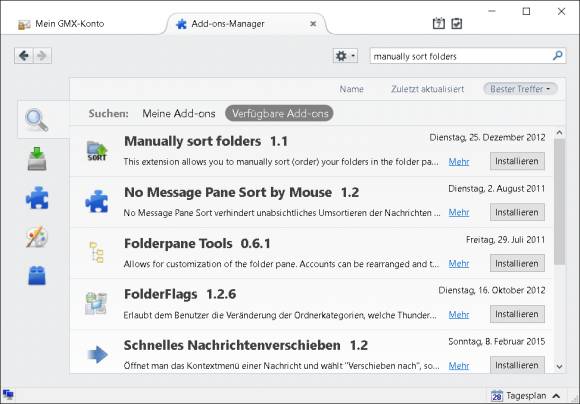Expand the Bester Treffer sort dropdown
Image resolution: width=580 pixels, height=404 pixels.
pyautogui.click(x=520, y=89)
